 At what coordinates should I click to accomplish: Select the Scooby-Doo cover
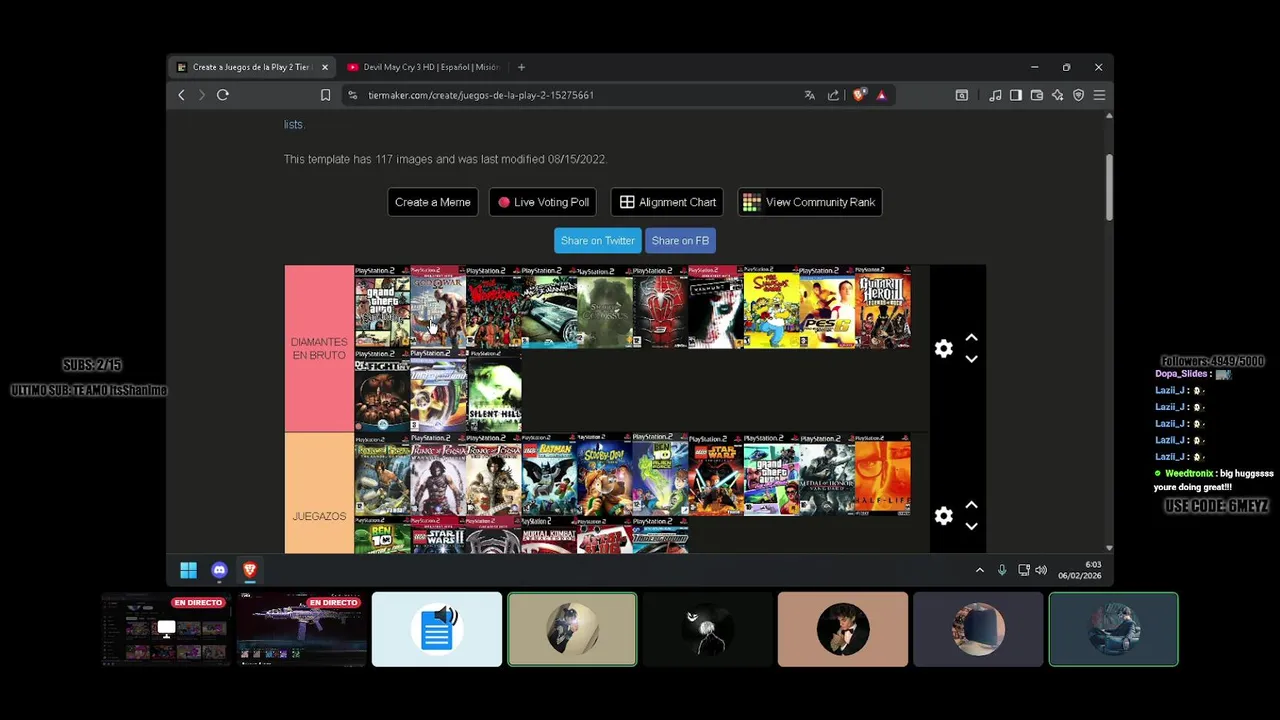(605, 475)
